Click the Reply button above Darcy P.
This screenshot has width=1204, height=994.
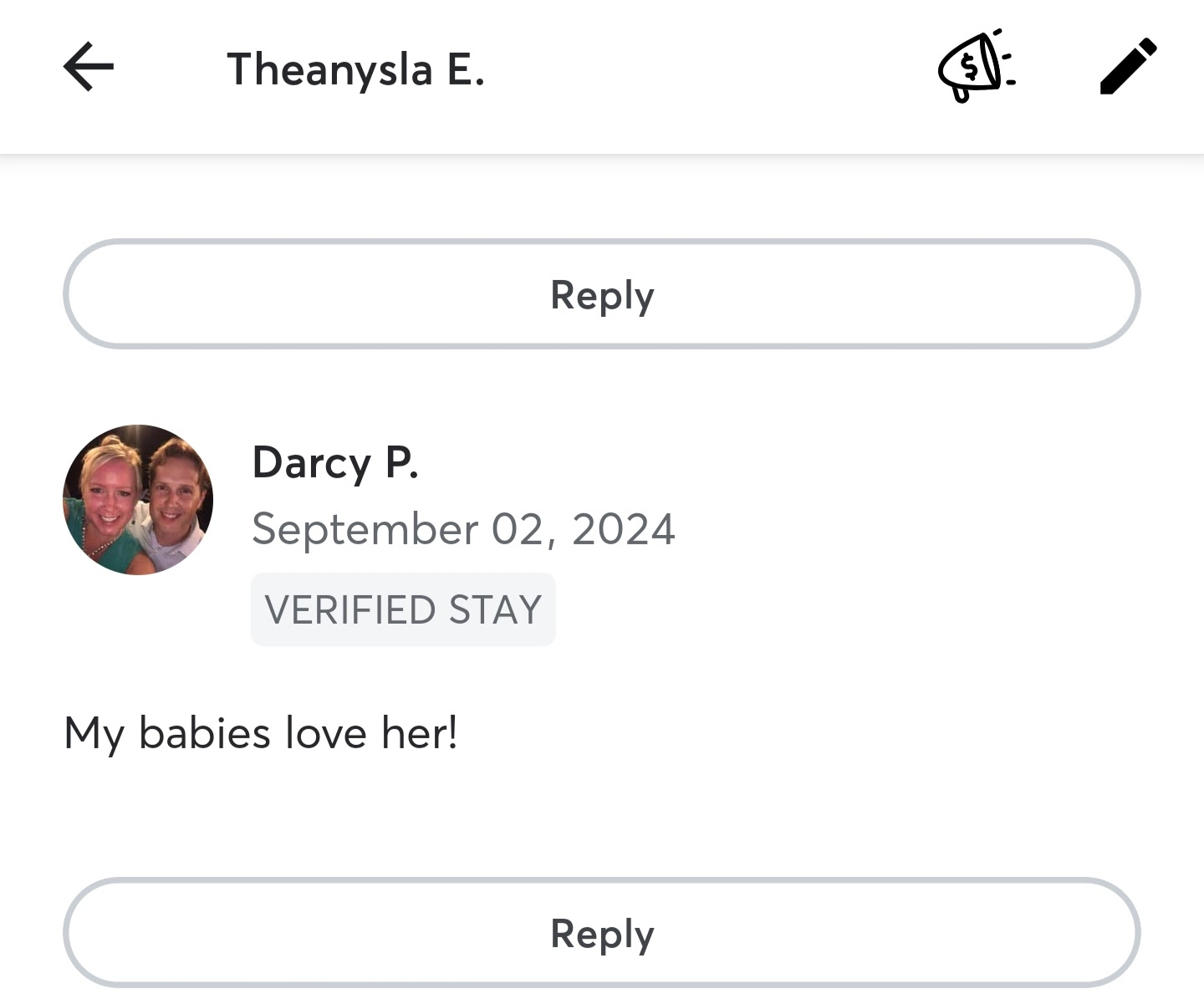(602, 294)
